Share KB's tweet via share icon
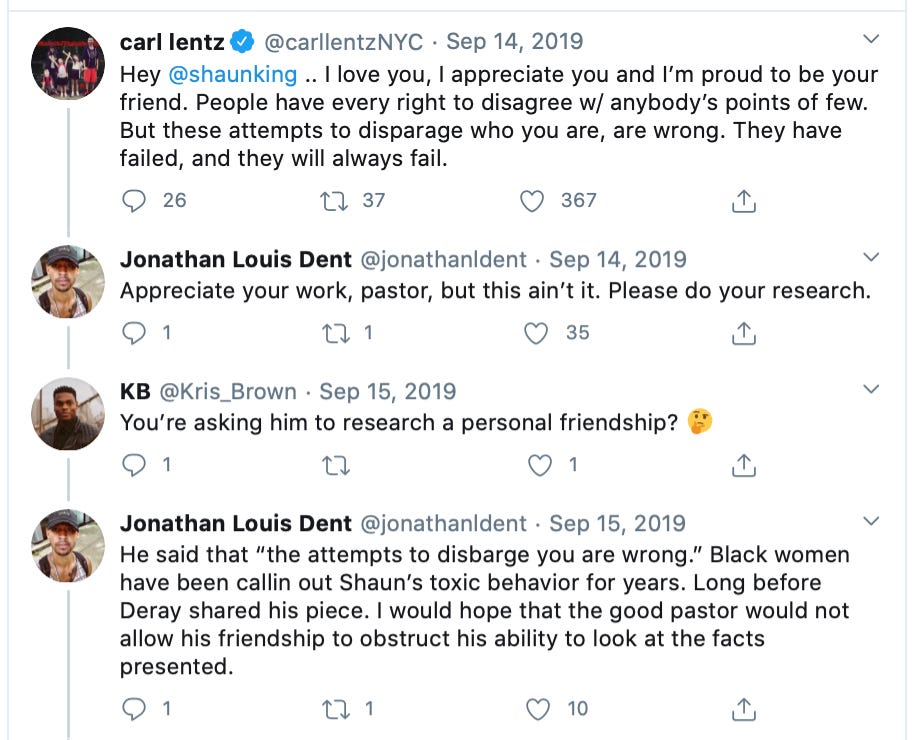Image resolution: width=912 pixels, height=740 pixels. coord(743,465)
